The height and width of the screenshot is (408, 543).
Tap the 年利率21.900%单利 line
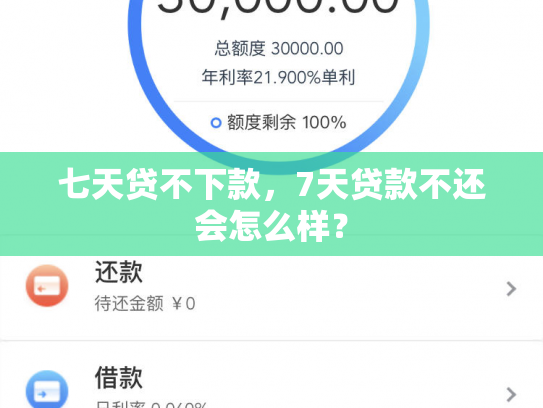(278, 77)
